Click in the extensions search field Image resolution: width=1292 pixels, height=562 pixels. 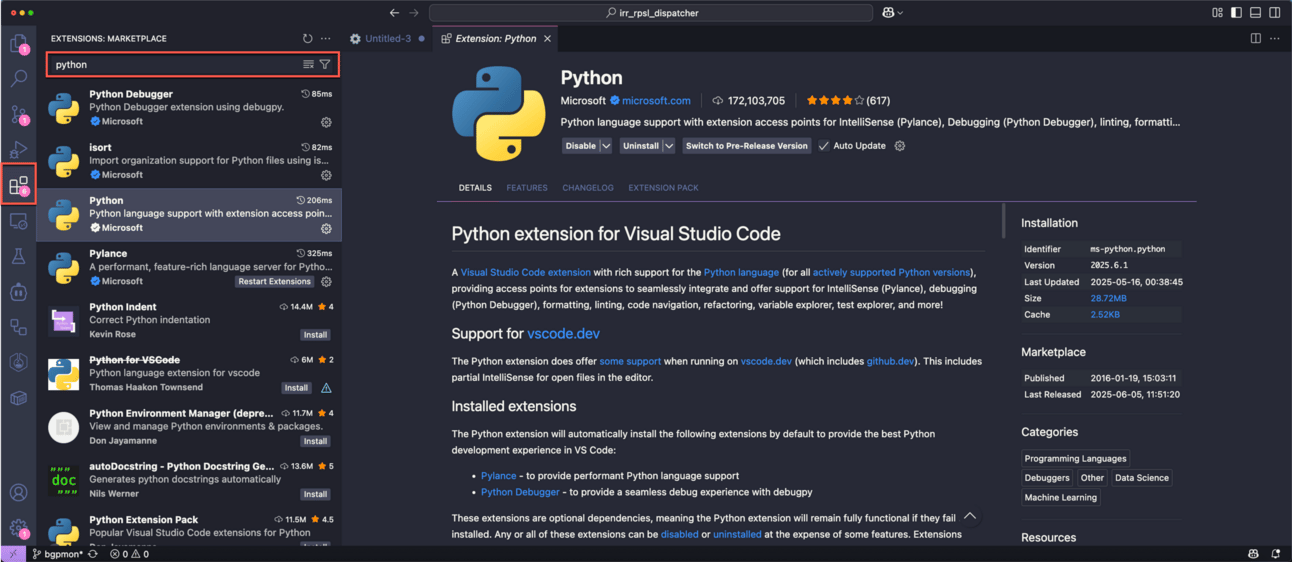[170, 65]
